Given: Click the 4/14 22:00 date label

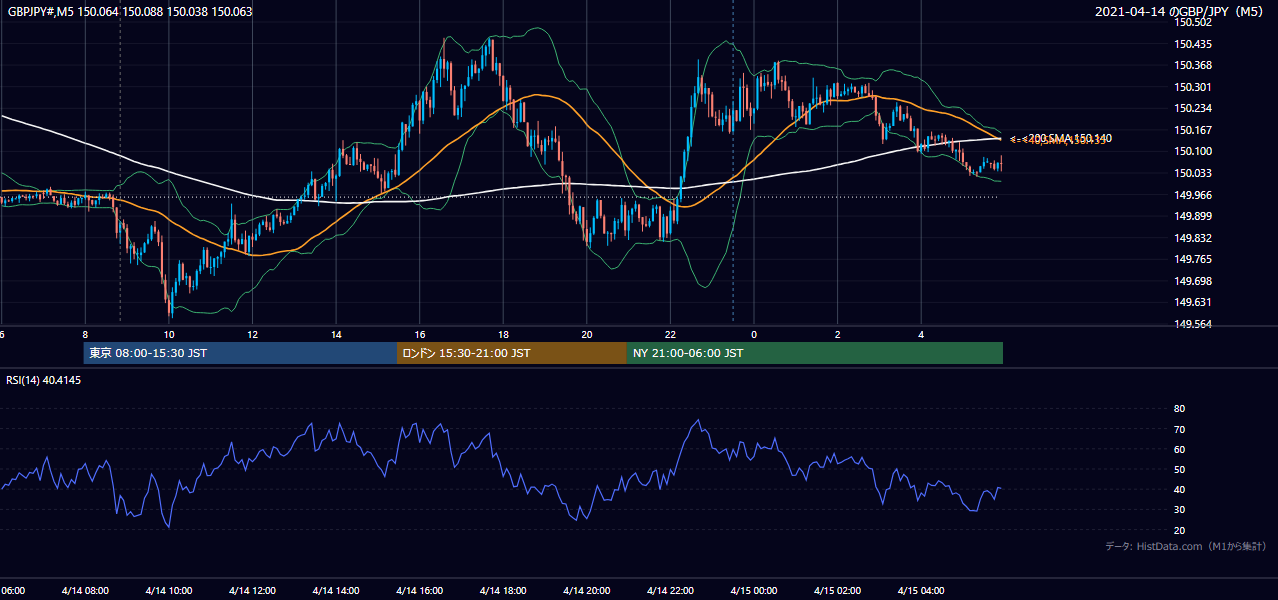Looking at the screenshot, I should 670,591.
